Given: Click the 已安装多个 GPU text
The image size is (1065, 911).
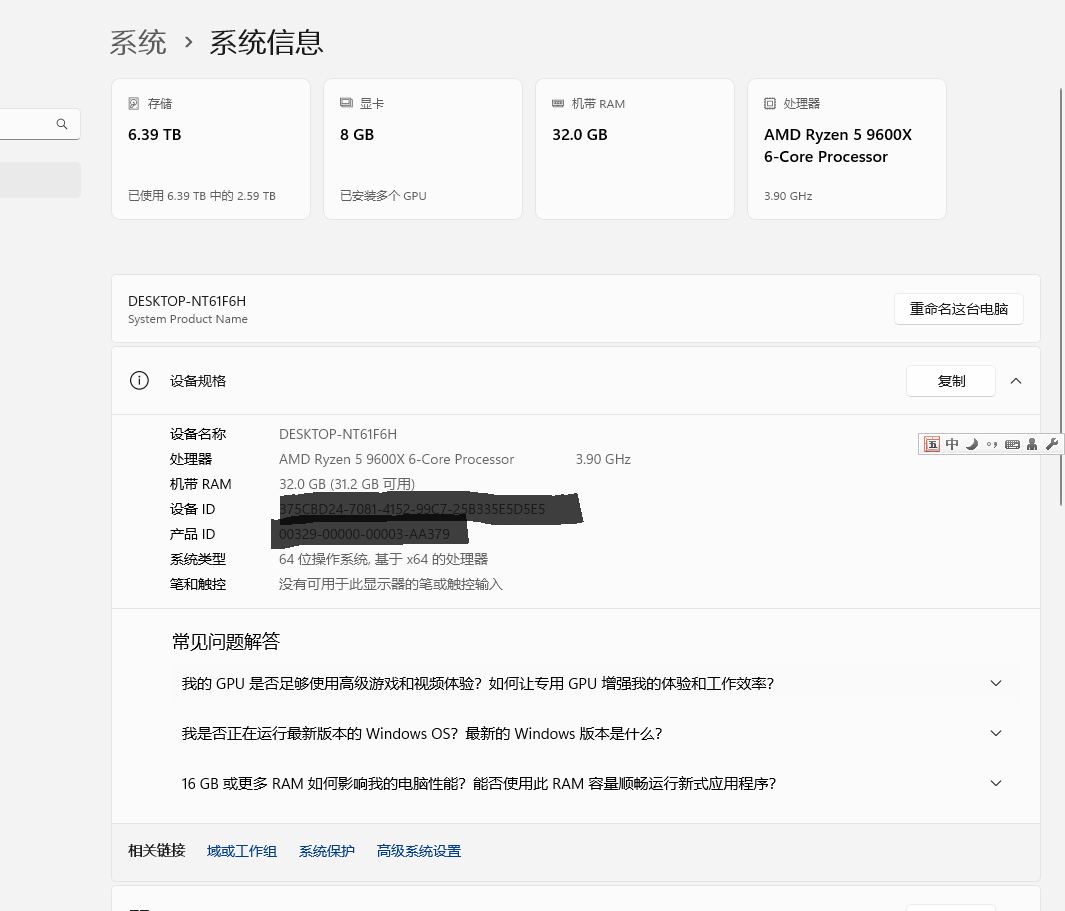Looking at the screenshot, I should click(x=383, y=196).
